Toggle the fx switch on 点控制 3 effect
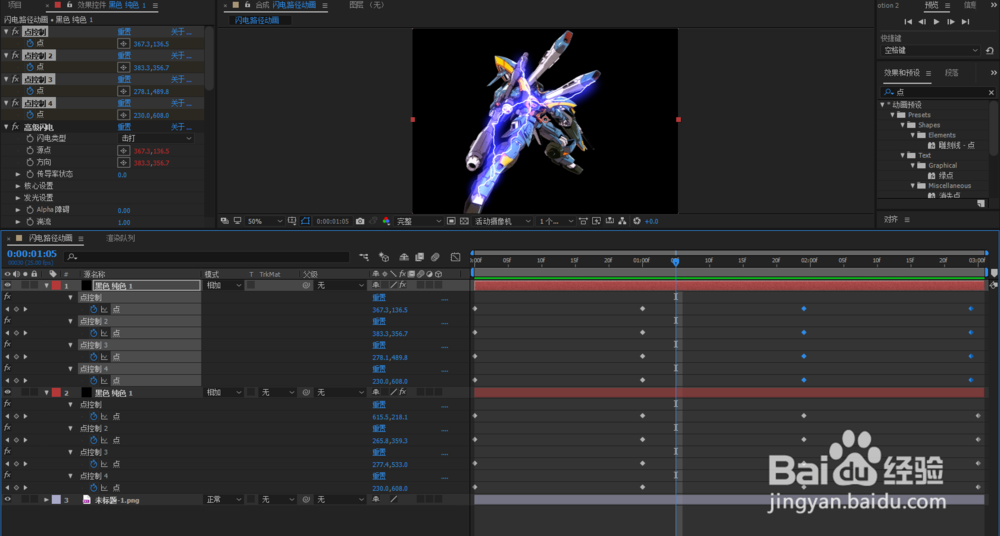The width and height of the screenshot is (1000, 536). 15,79
